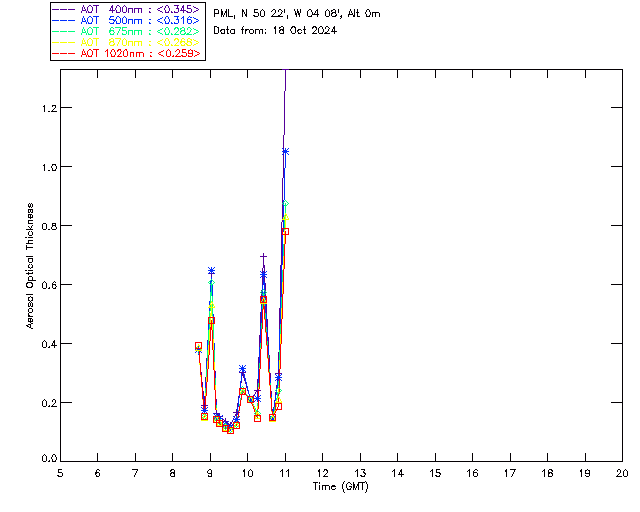This screenshot has width=640, height=512.
Task: Click the x-axis label 11
Action: [x=285, y=474]
